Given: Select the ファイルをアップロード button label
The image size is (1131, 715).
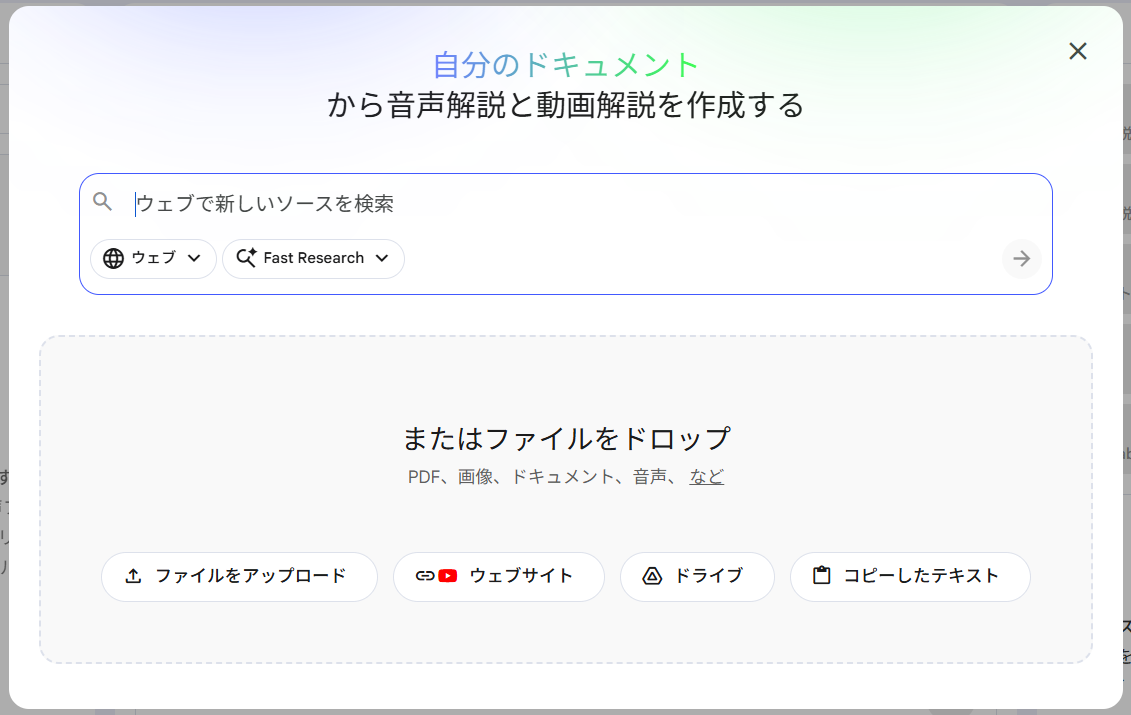Looking at the screenshot, I should click(x=250, y=576).
